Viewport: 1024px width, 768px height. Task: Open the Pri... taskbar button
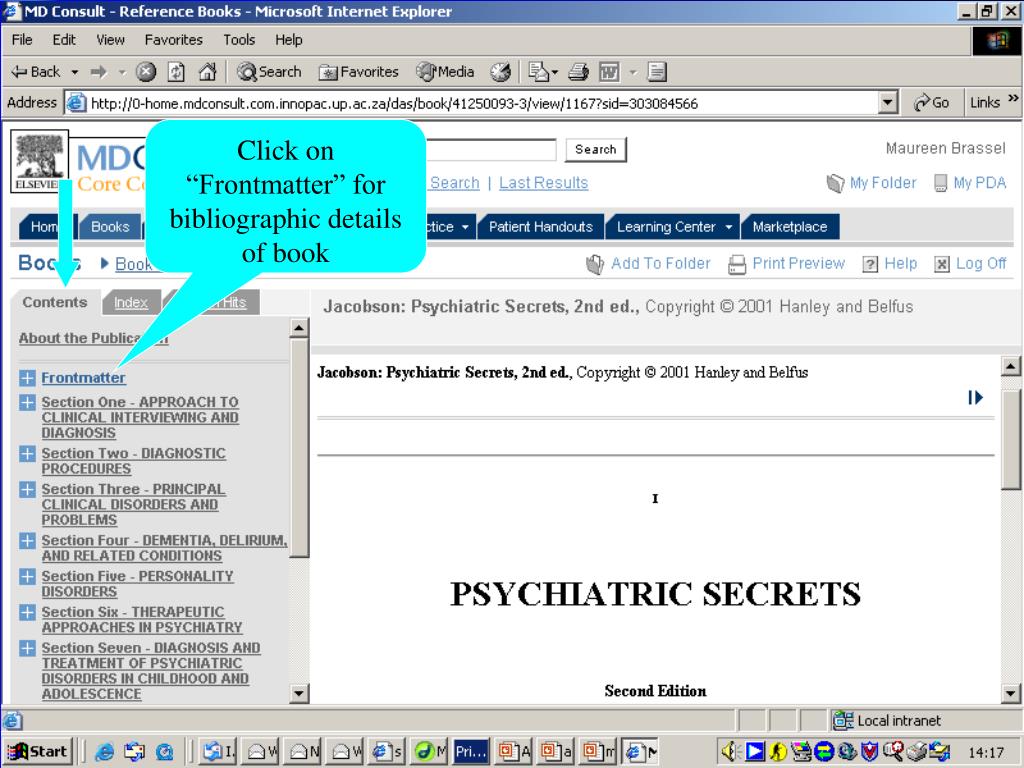(x=471, y=752)
